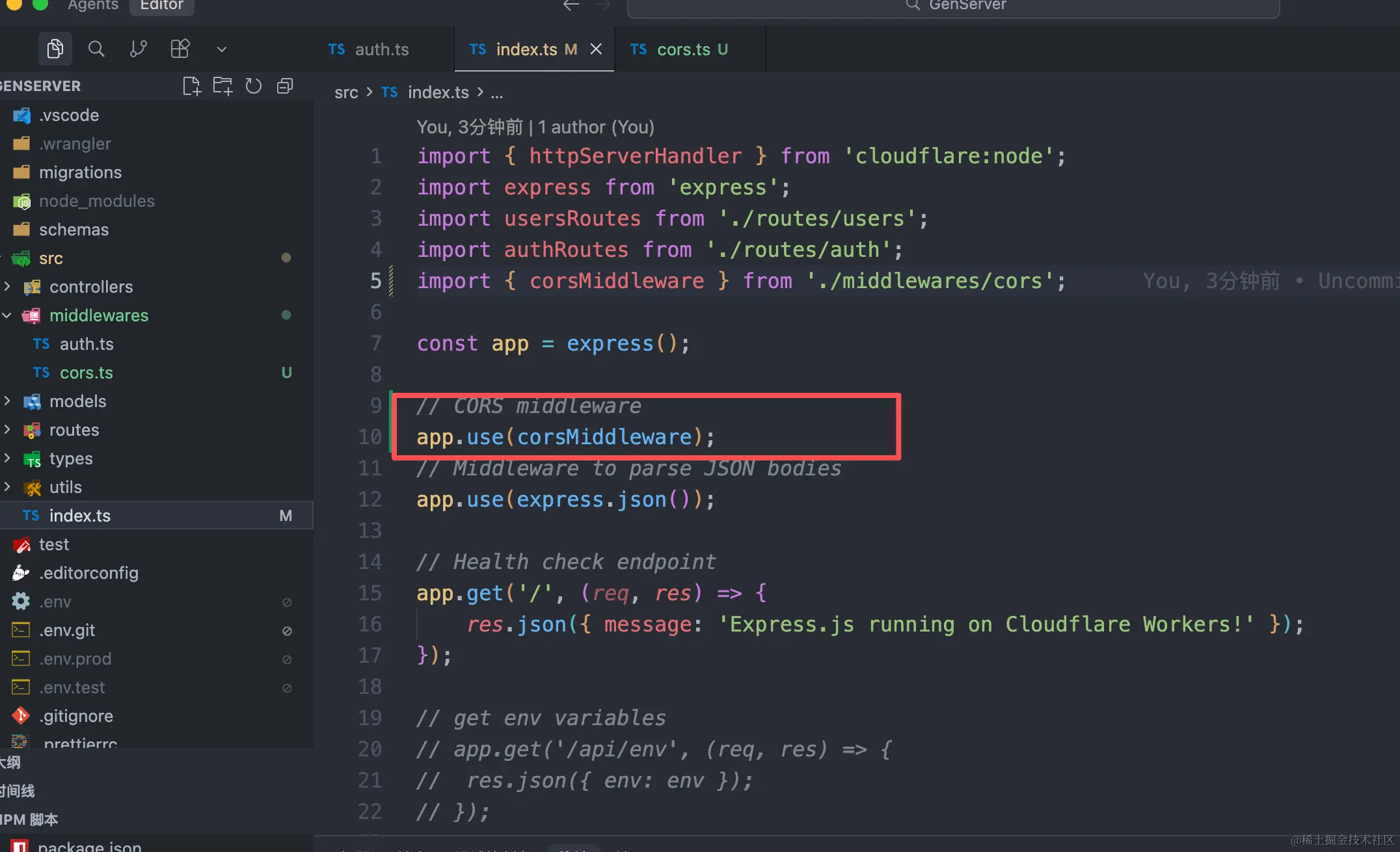1400x852 pixels.
Task: Open the Extensions view icon
Action: click(x=180, y=49)
